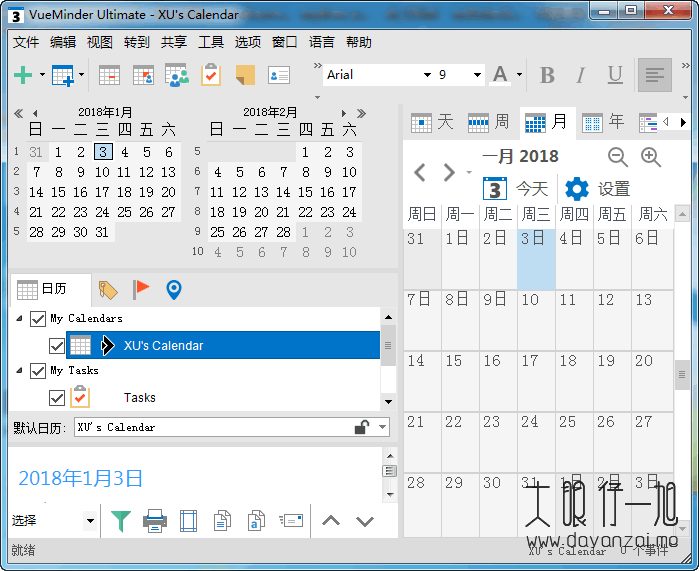Click the 设置 settings label
The width and height of the screenshot is (699, 571).
tap(614, 189)
